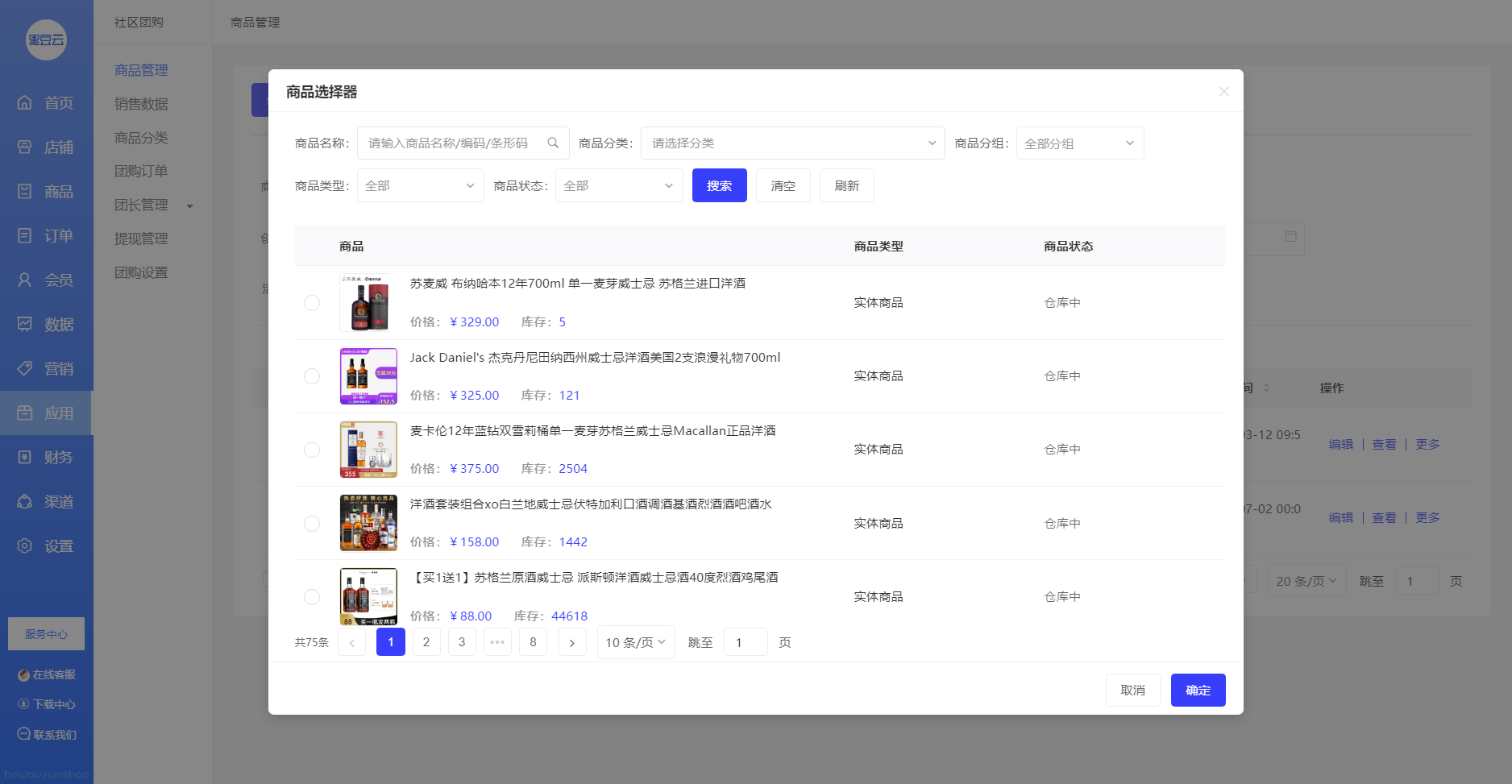Choose the 麦卡伦12年 Macallan radio button
The width and height of the screenshot is (1512, 784).
(x=312, y=450)
